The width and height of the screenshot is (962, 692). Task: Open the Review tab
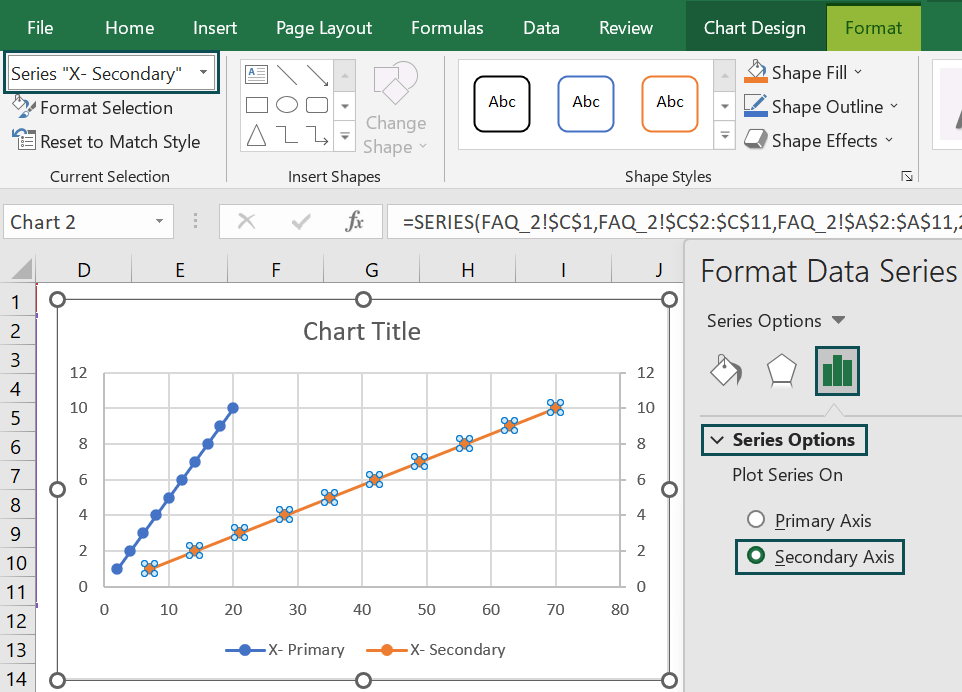626,28
